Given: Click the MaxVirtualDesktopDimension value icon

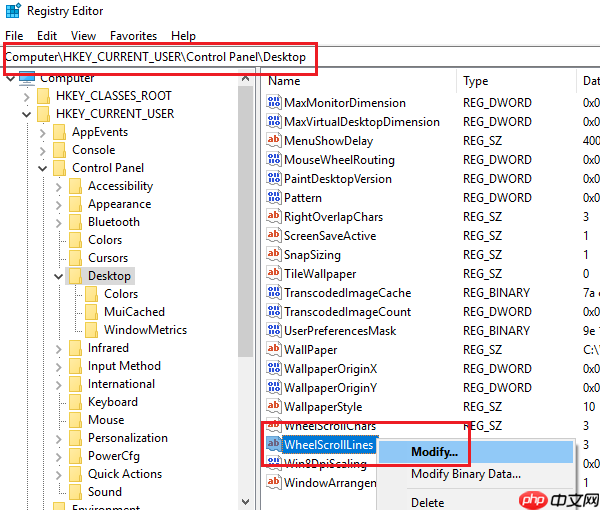Looking at the screenshot, I should click(274, 121).
